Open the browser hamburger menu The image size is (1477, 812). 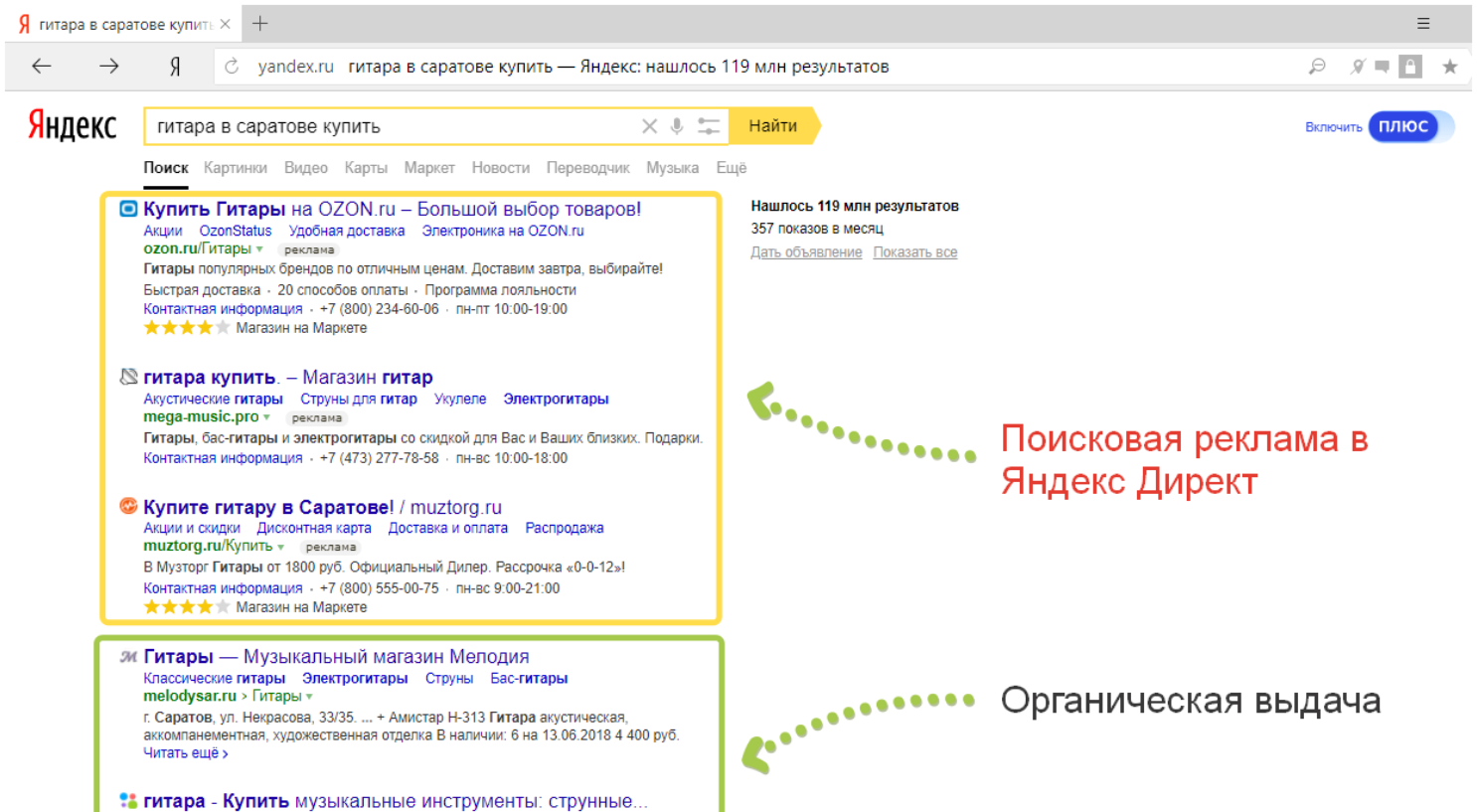tap(1423, 24)
